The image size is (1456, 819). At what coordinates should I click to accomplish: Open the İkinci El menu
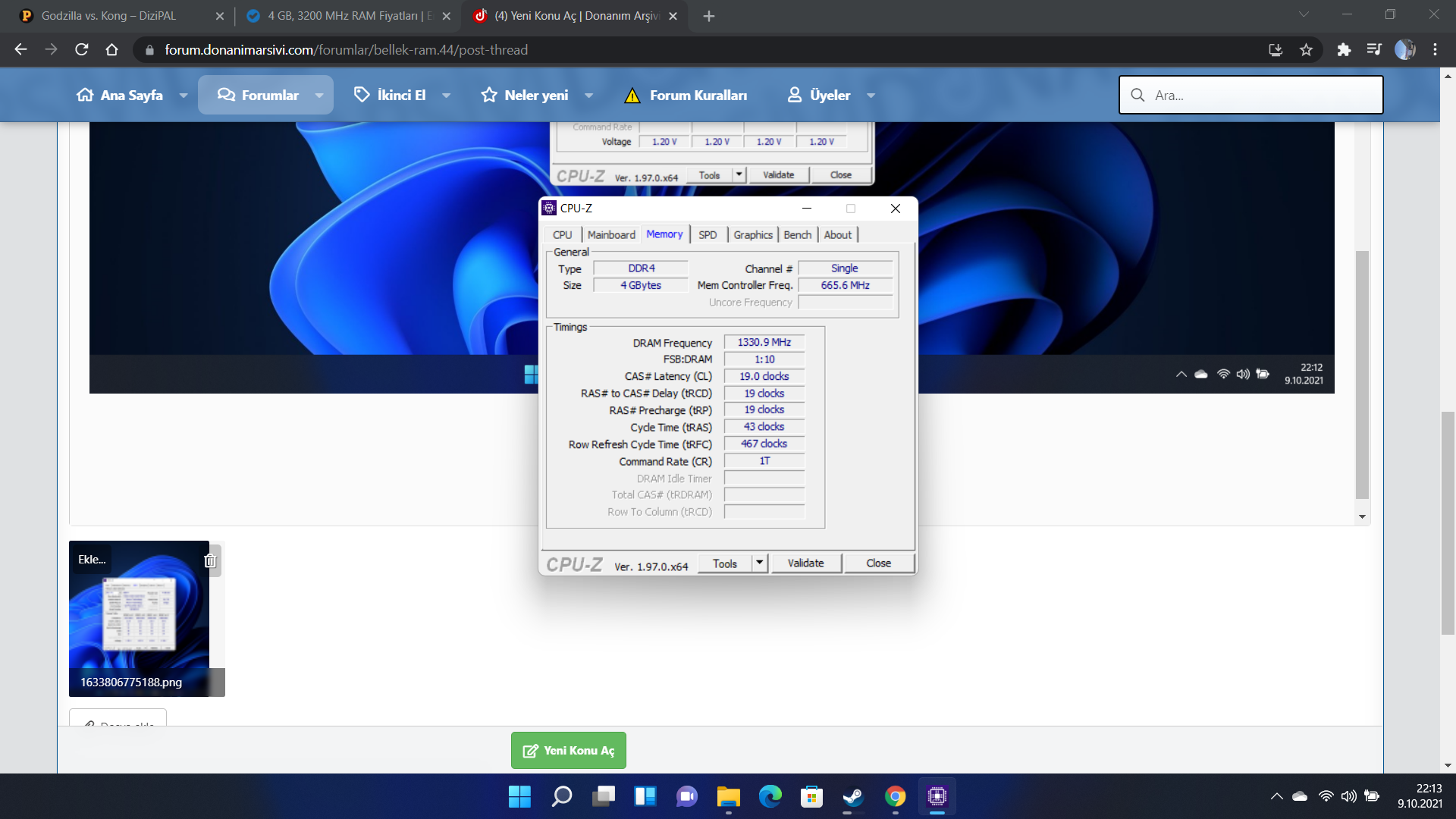coord(390,95)
